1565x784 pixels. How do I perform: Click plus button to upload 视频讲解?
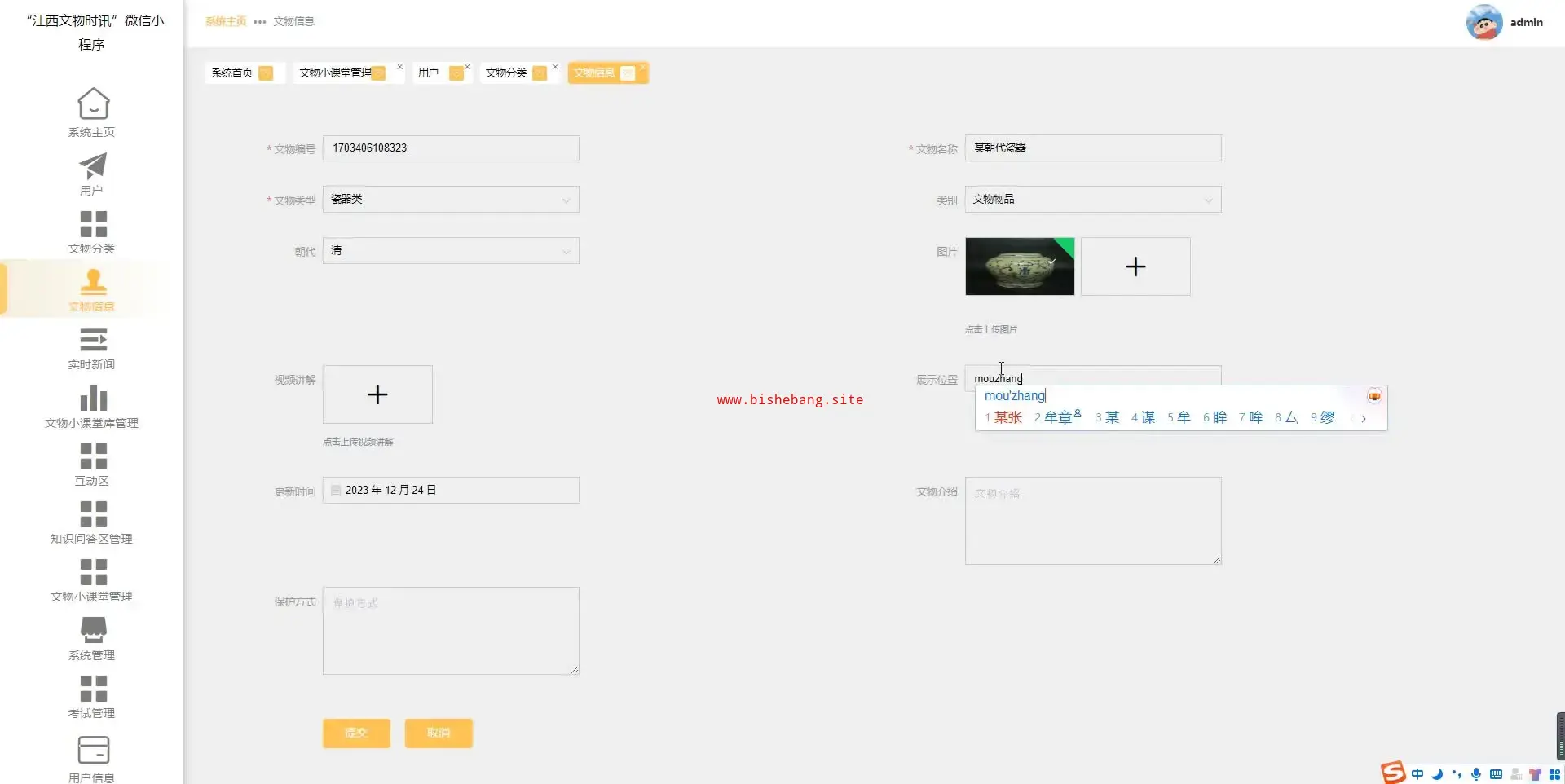click(377, 394)
